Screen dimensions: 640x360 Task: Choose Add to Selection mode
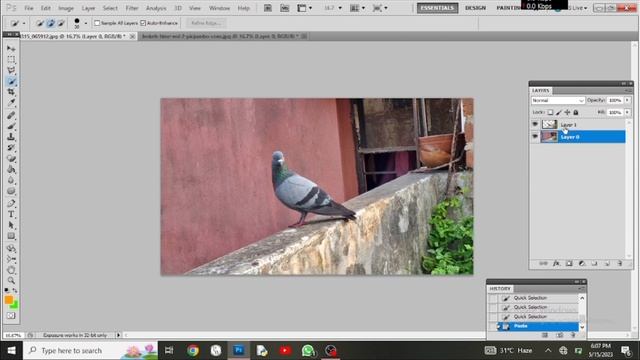[x=50, y=23]
